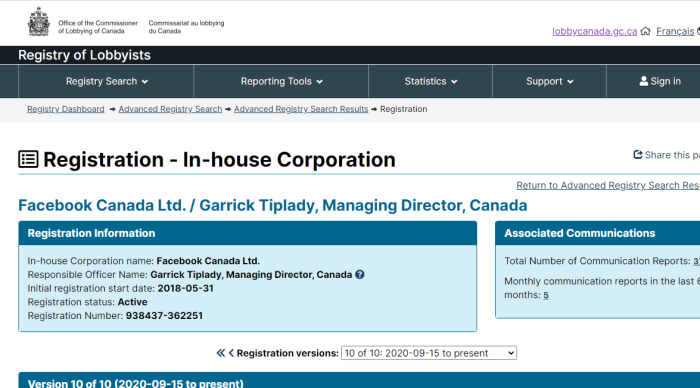This screenshot has width=700, height=388.
Task: Open the Statistics menu
Action: point(430,81)
